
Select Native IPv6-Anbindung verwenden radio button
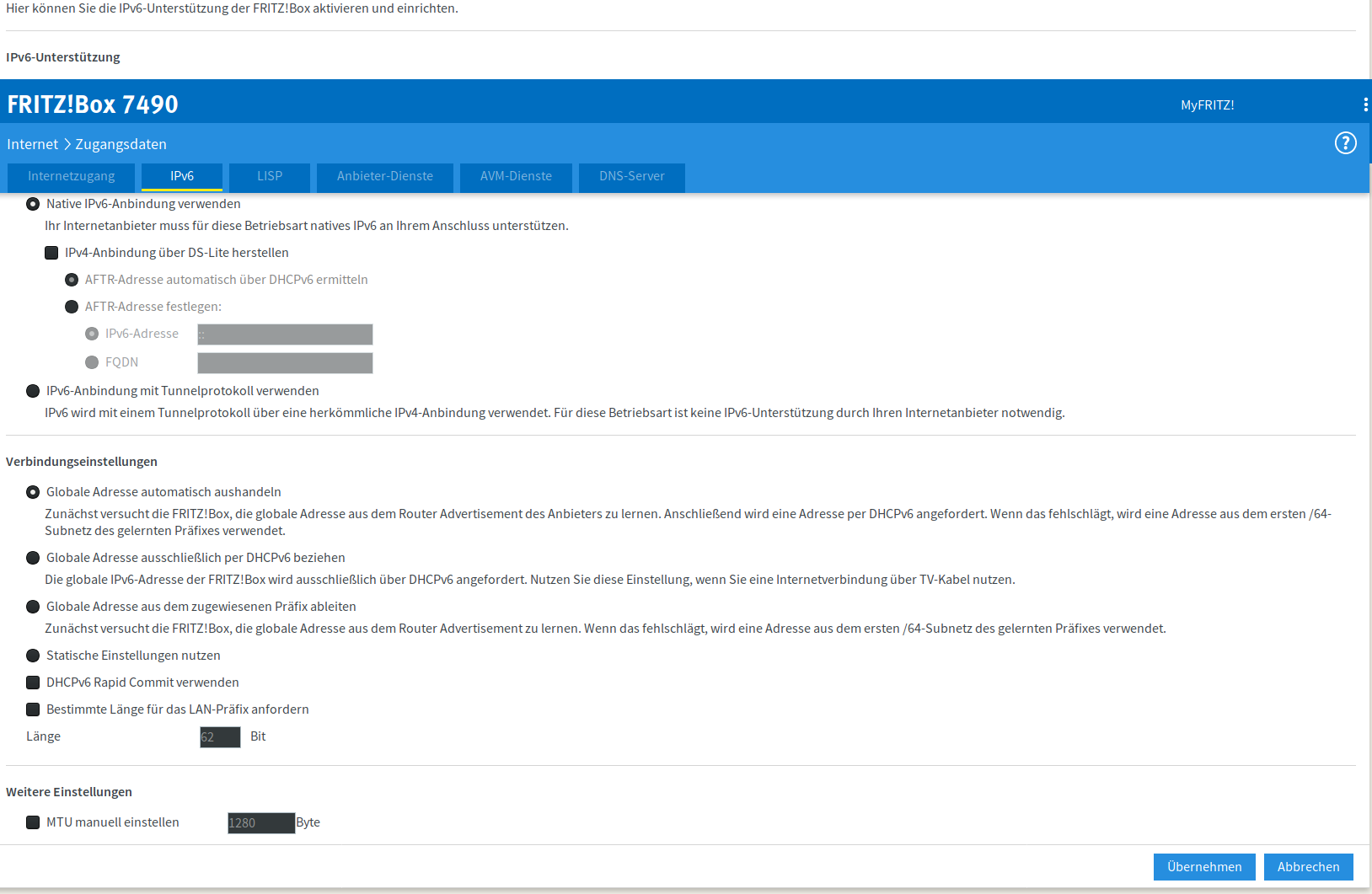coord(33,204)
